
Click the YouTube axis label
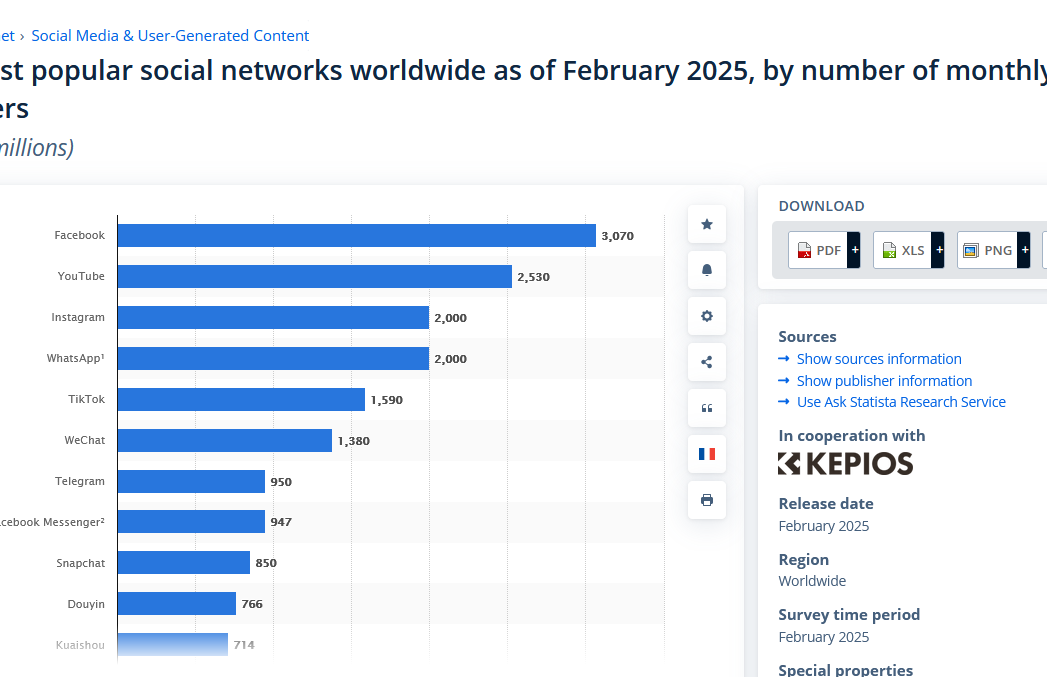[81, 276]
